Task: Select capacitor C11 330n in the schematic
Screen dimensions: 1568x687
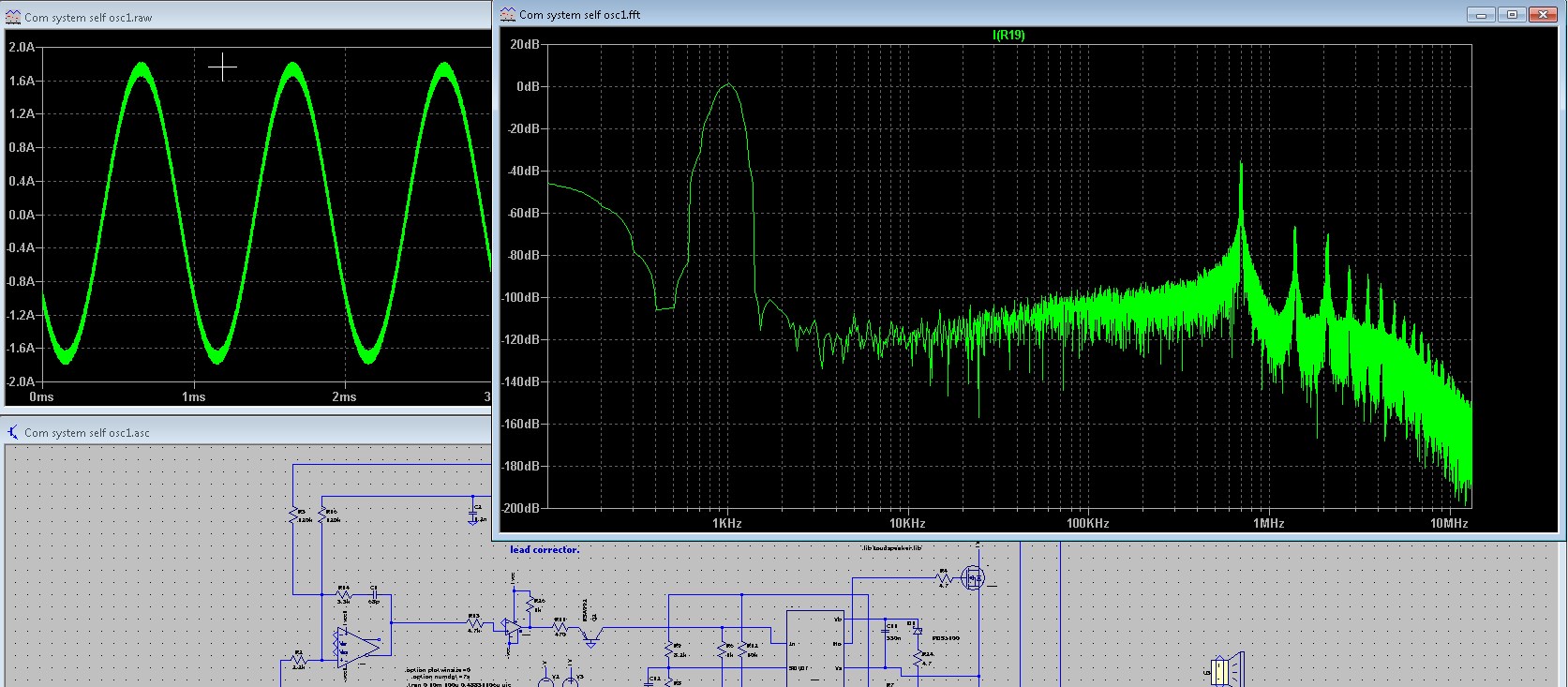Action: (x=886, y=631)
